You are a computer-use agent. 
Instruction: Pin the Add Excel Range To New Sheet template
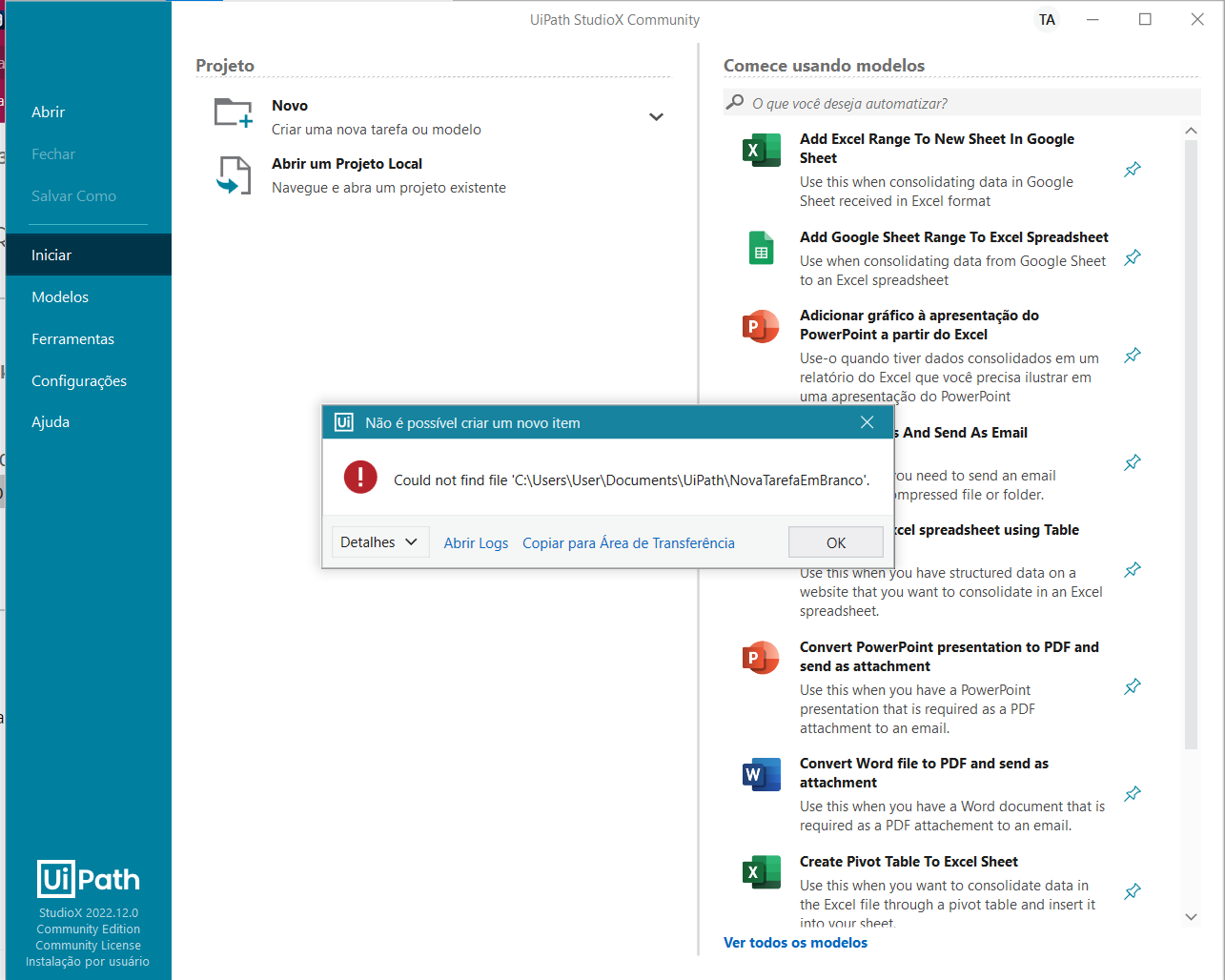[1133, 170]
